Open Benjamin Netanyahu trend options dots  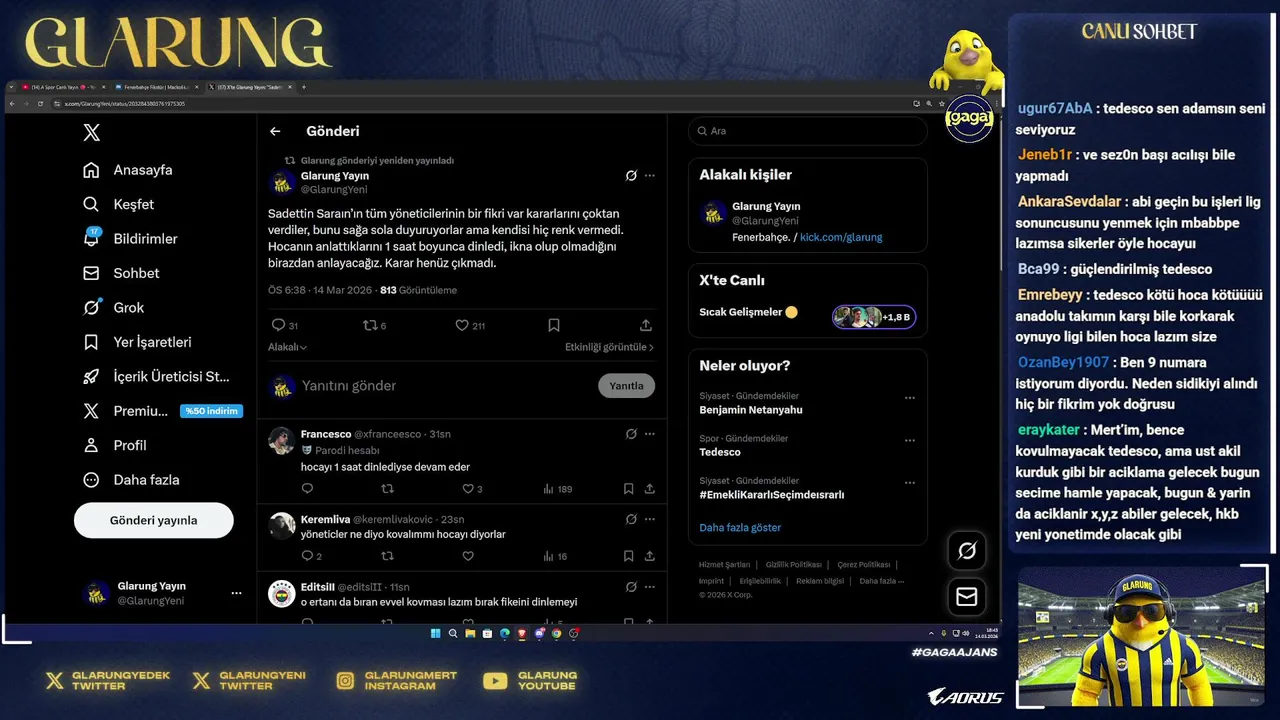pyautogui.click(x=910, y=398)
